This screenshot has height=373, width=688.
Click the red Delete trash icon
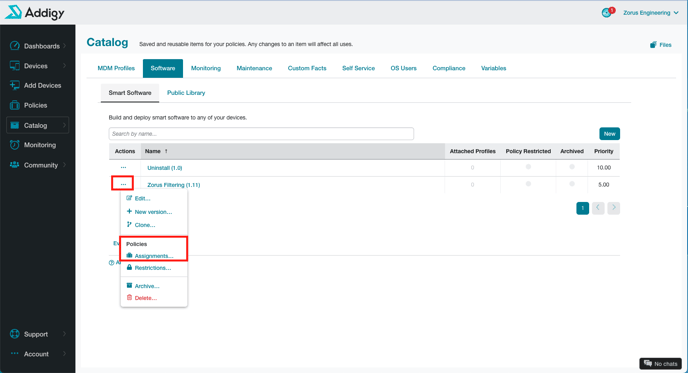(x=129, y=297)
